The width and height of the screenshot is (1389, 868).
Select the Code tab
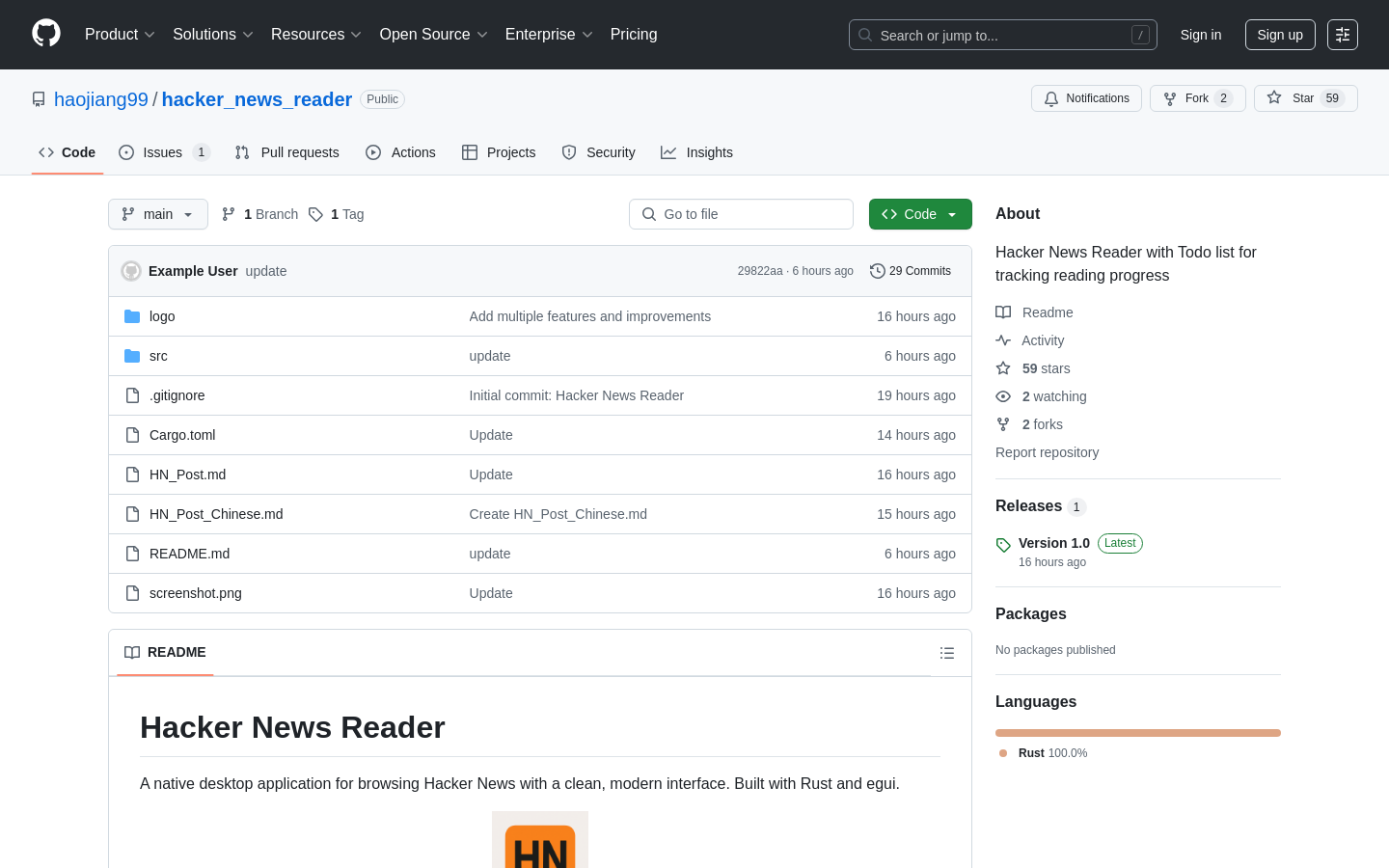(x=68, y=152)
